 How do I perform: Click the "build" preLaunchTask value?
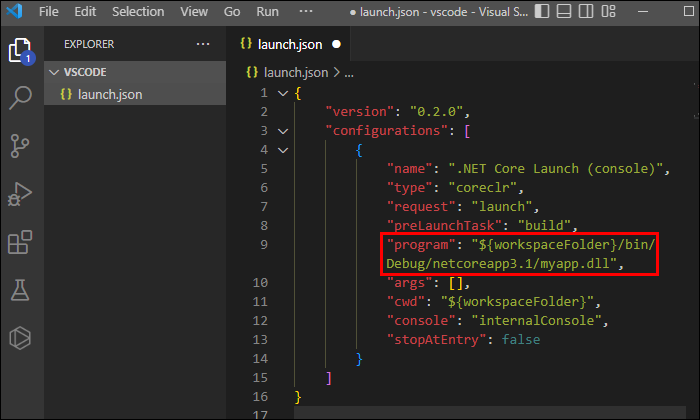click(544, 225)
